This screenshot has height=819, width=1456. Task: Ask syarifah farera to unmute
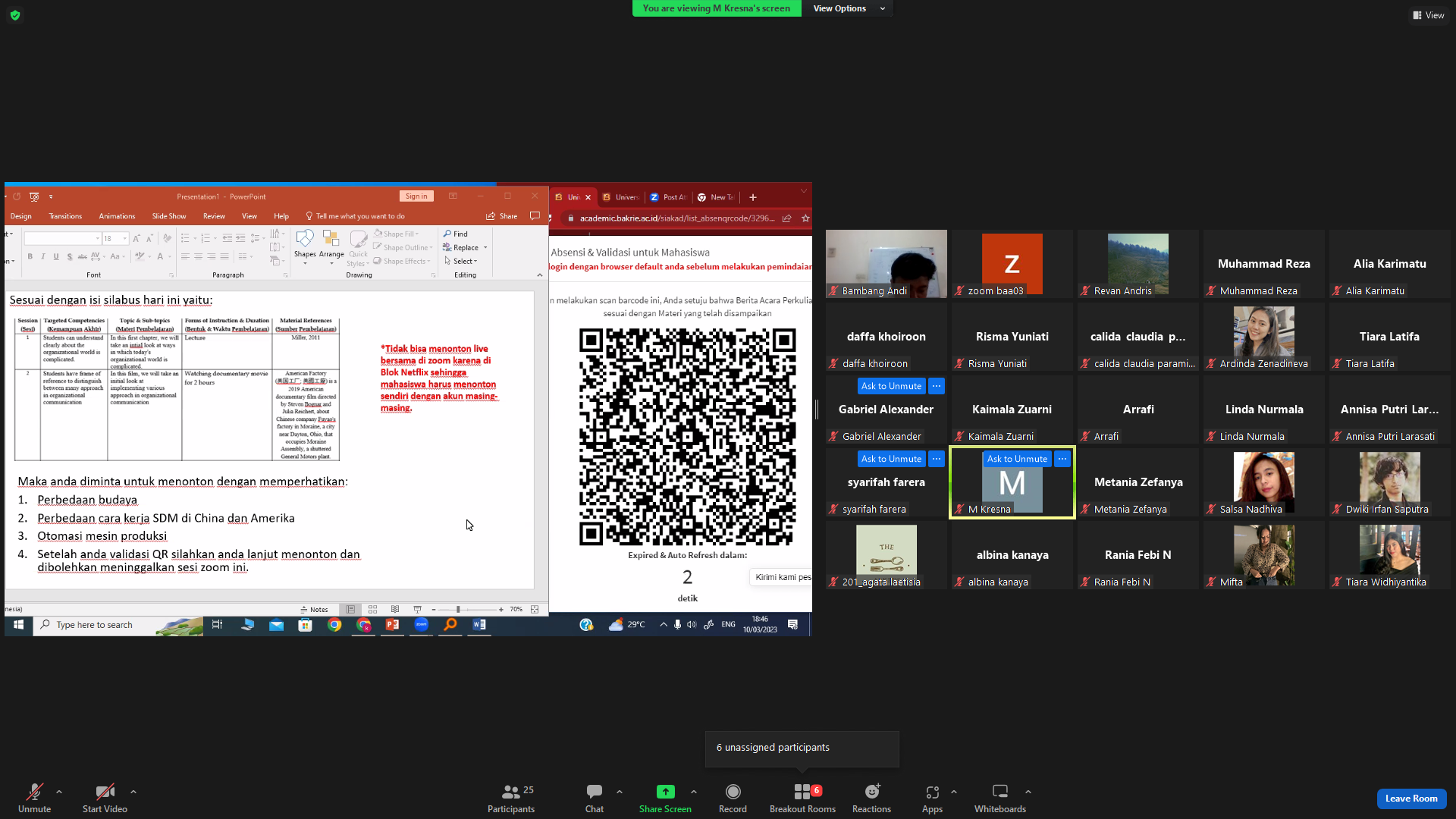point(891,459)
